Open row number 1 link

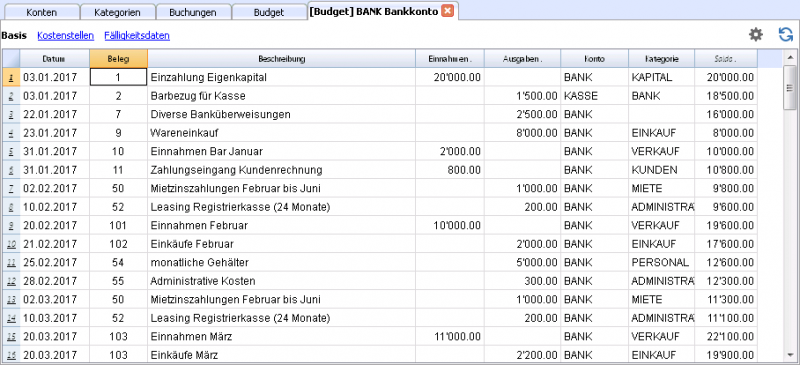click(x=11, y=78)
